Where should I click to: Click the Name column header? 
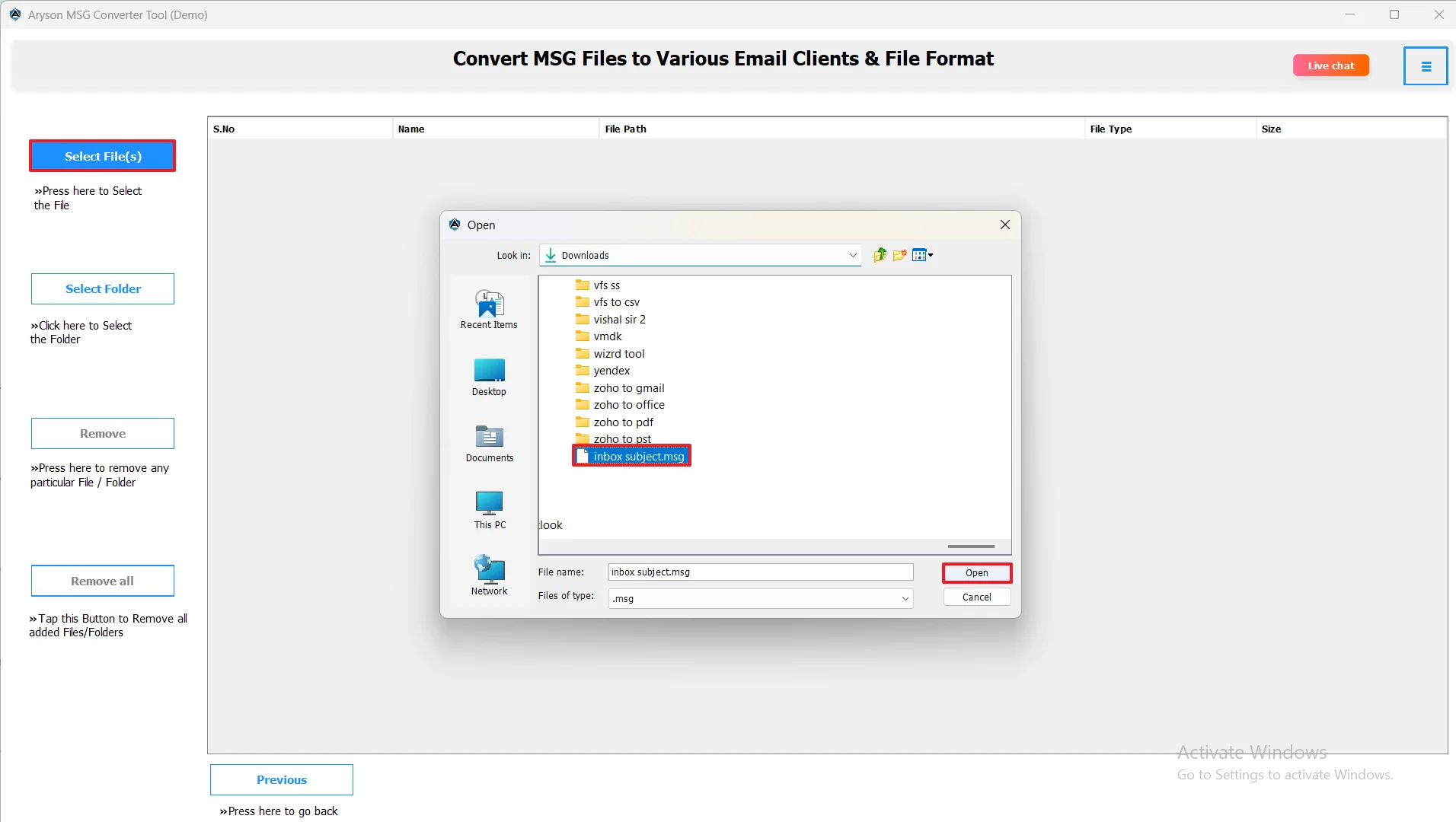(x=496, y=129)
